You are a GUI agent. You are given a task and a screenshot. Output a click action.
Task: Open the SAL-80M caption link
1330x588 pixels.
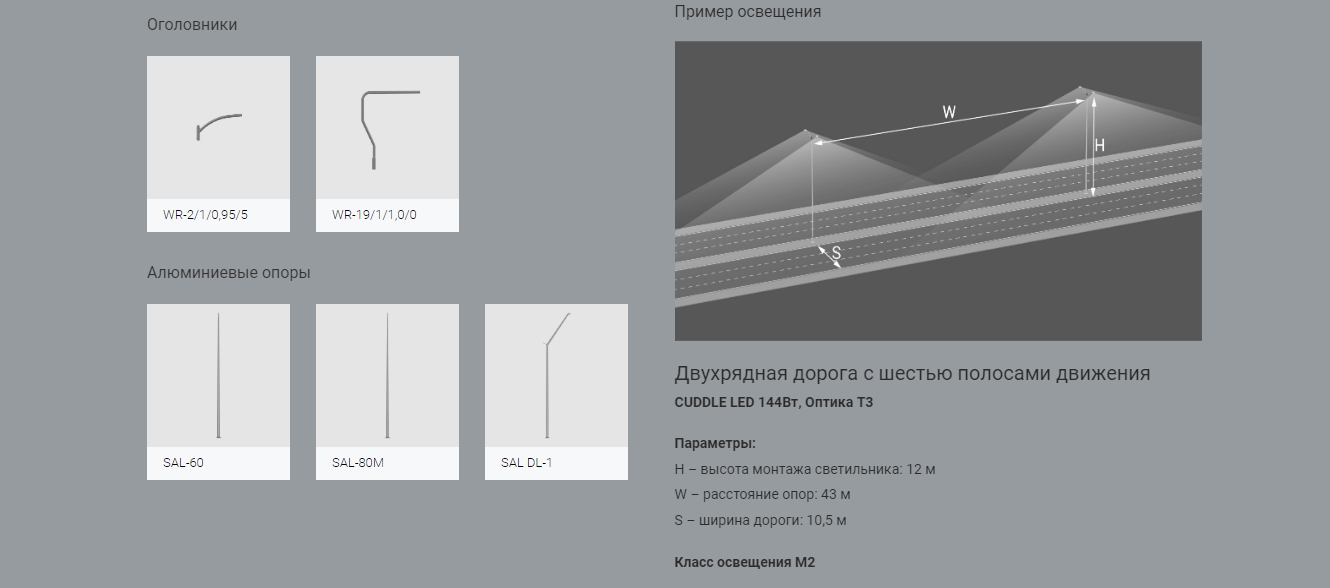pos(358,463)
